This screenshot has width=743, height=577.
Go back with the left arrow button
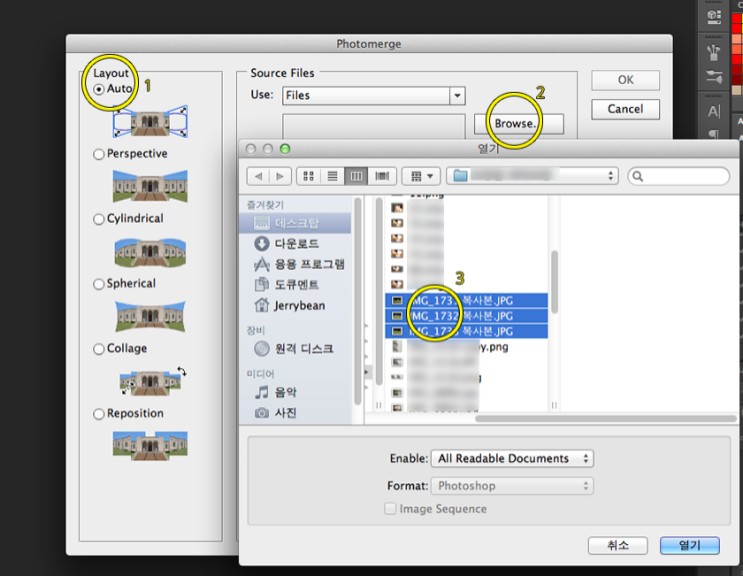point(258,176)
